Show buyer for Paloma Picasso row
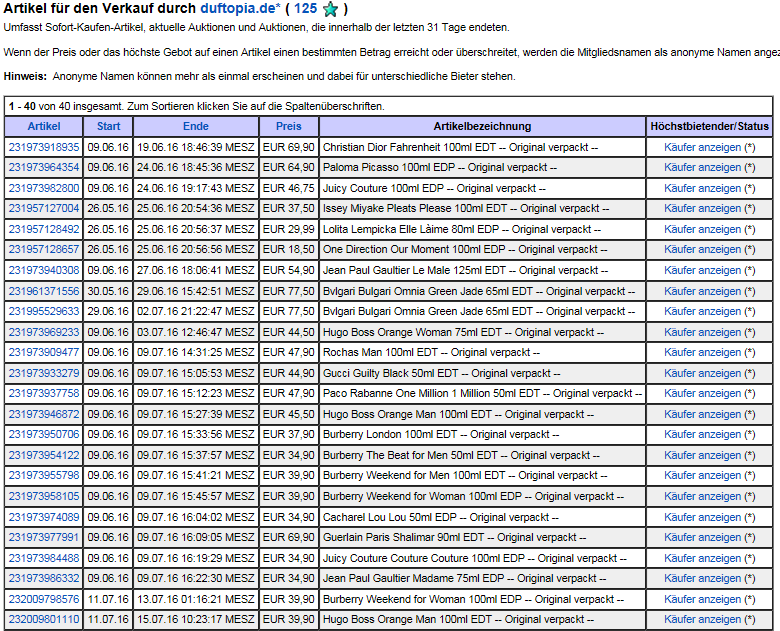Screen dimensions: 780x631 point(702,168)
